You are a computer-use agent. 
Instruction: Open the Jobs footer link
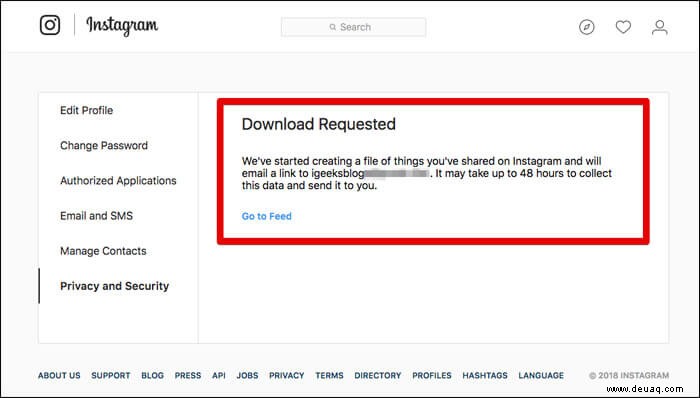[247, 376]
